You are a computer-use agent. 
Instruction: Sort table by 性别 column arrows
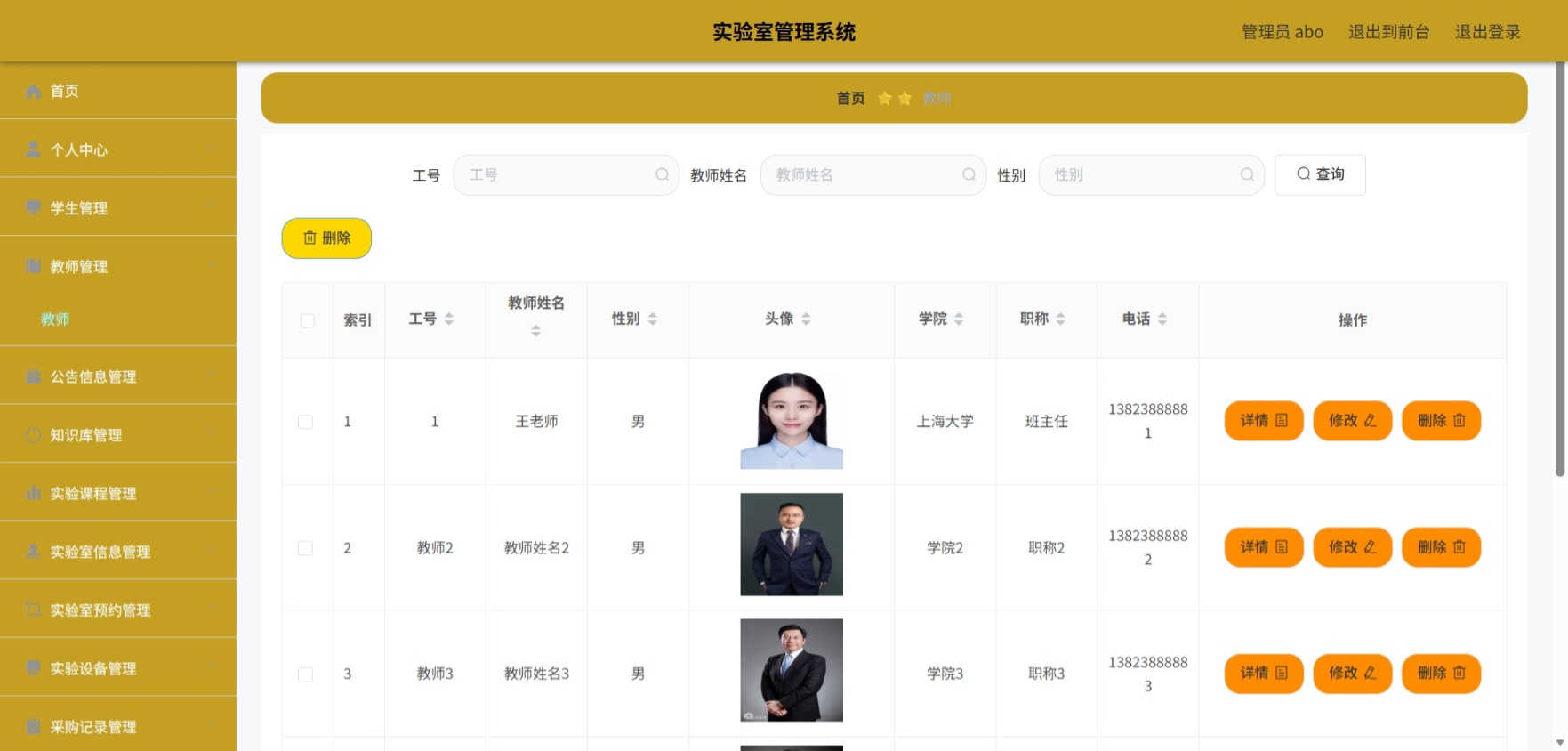[652, 319]
